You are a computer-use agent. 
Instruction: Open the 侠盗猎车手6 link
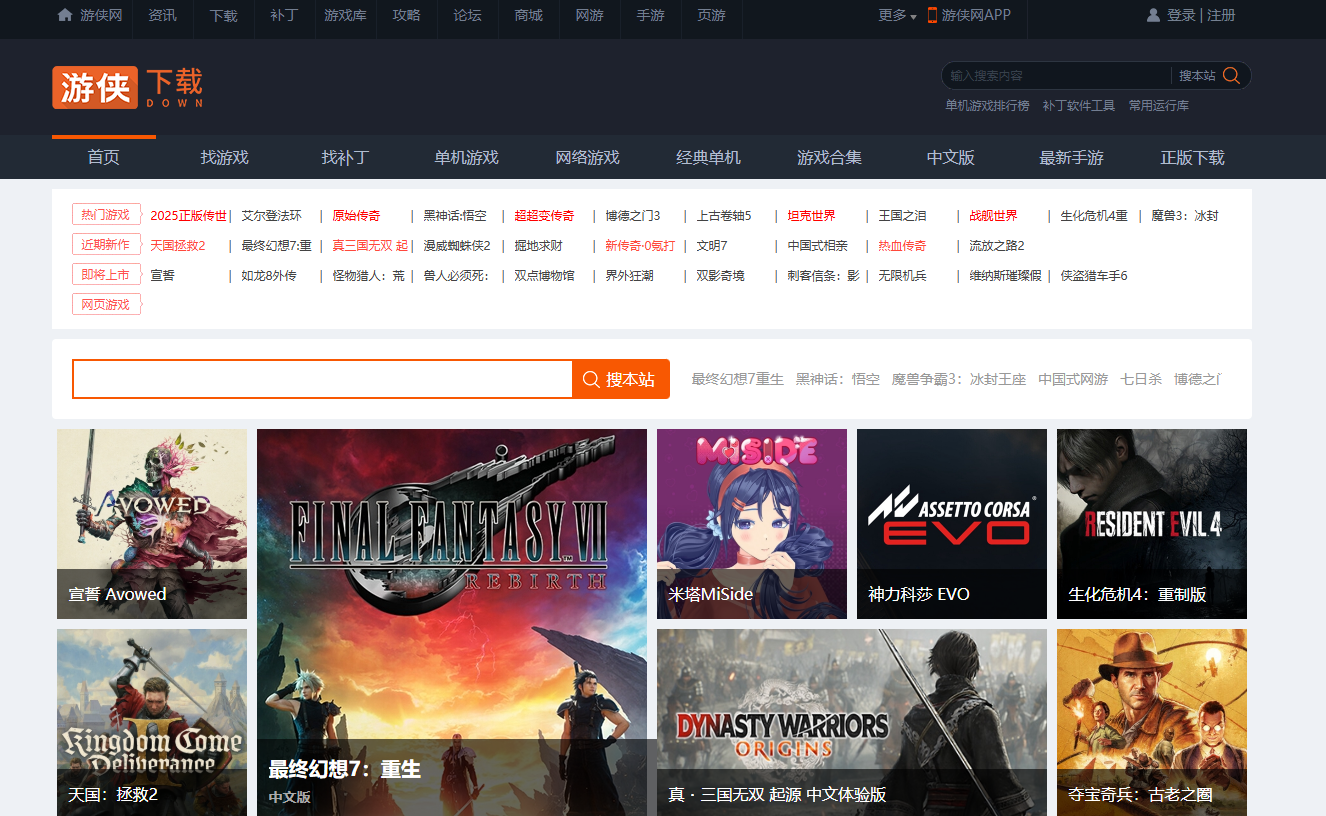(x=1094, y=276)
